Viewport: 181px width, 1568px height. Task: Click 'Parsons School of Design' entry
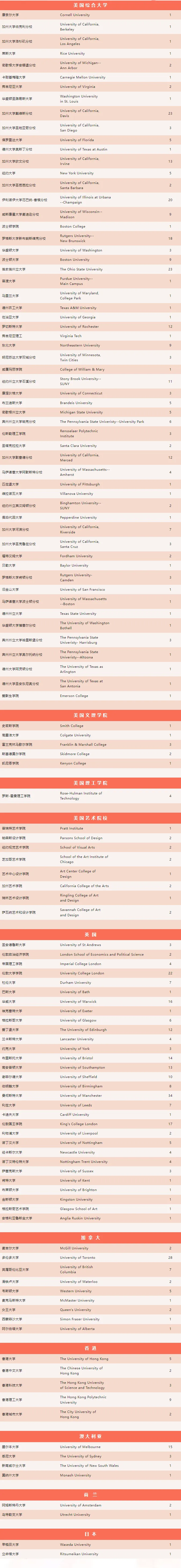pyautogui.click(x=81, y=838)
